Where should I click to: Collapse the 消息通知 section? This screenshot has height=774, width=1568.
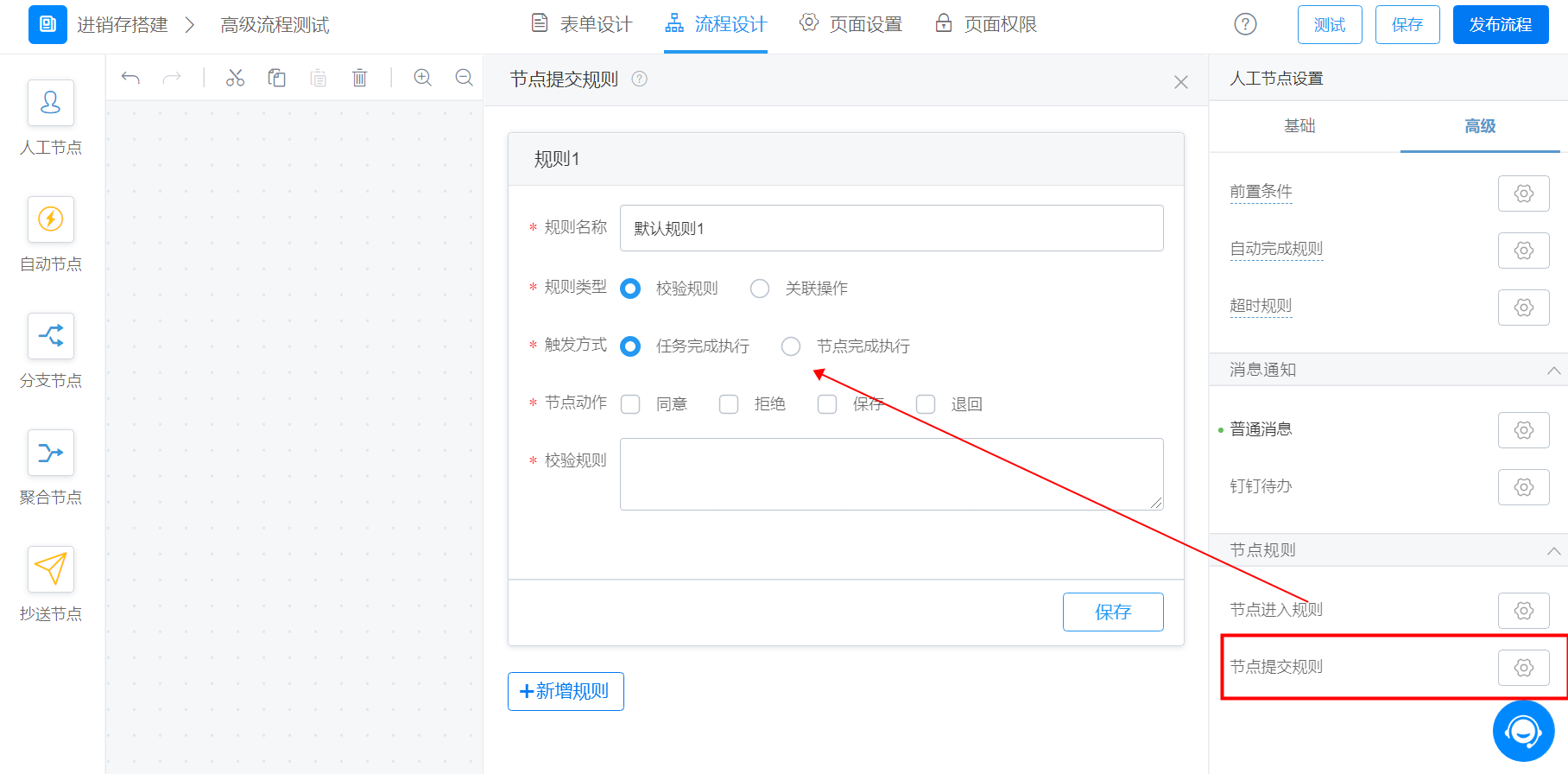(1553, 371)
